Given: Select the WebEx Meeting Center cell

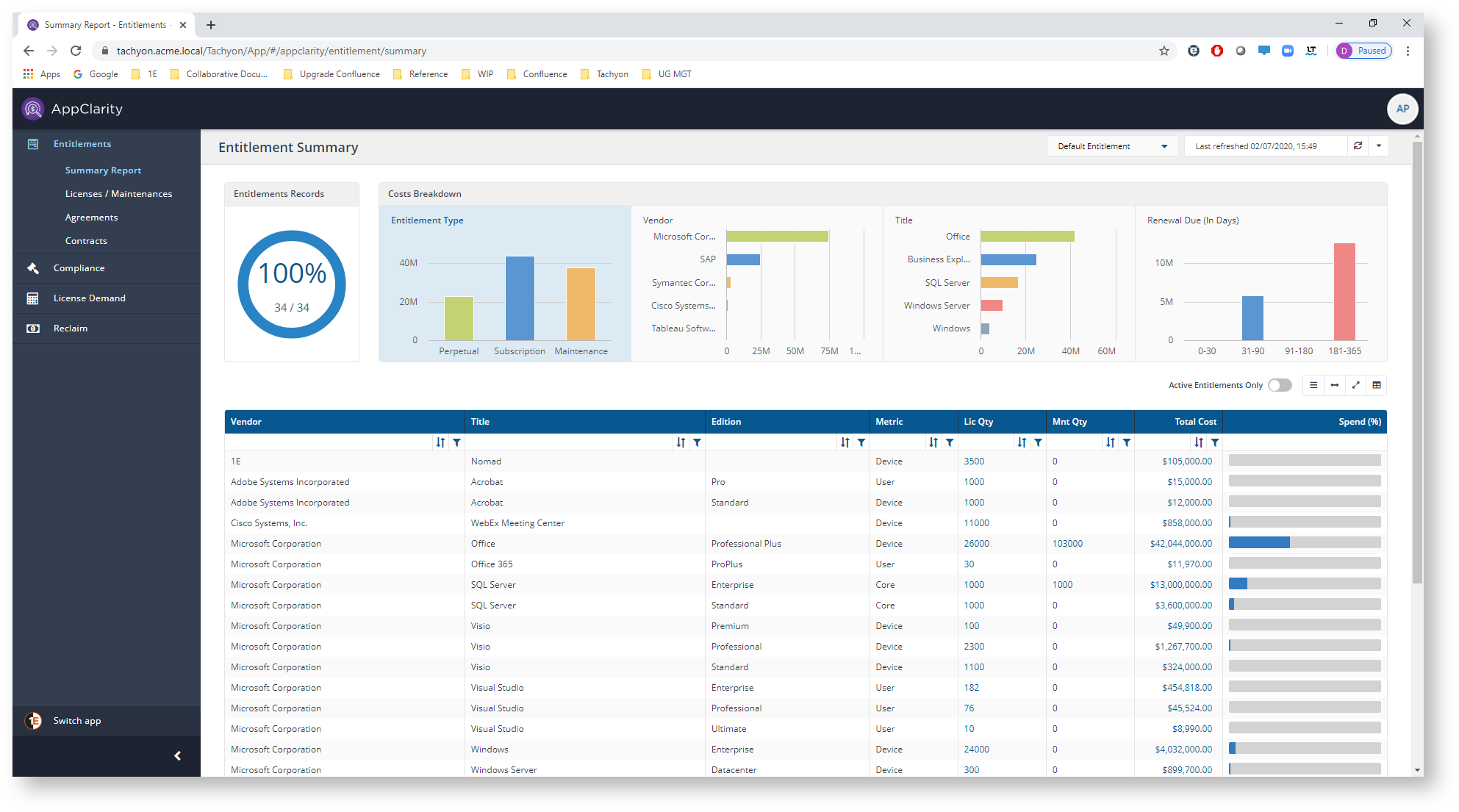Looking at the screenshot, I should (585, 523).
